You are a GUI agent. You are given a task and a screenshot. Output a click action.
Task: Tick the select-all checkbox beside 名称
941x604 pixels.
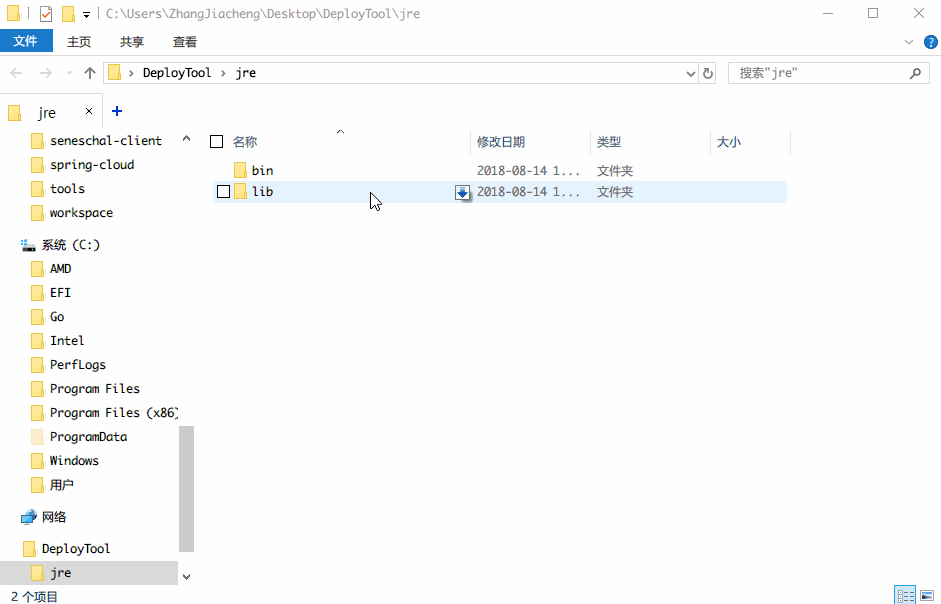point(217,142)
